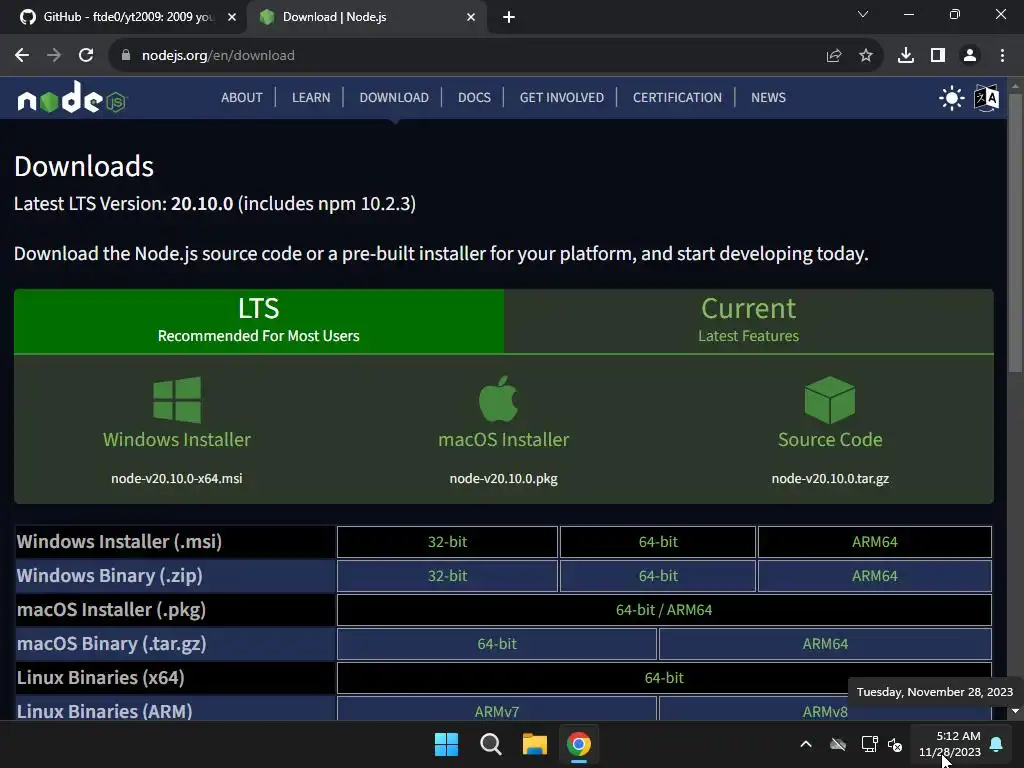This screenshot has width=1024, height=768.
Task: Click the Chrome taskbar icon
Action: (579, 744)
